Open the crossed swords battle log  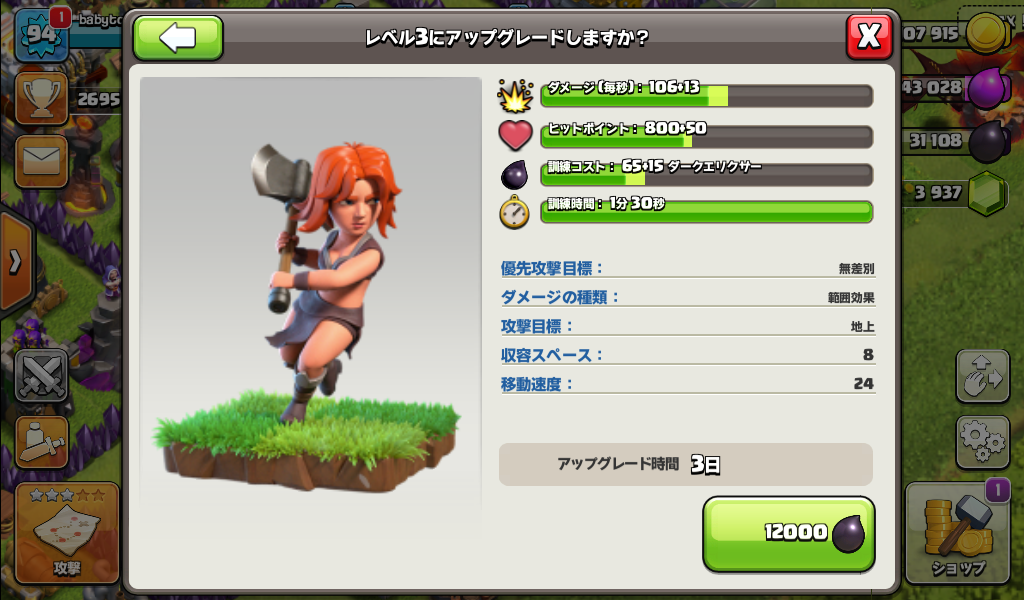click(x=41, y=375)
